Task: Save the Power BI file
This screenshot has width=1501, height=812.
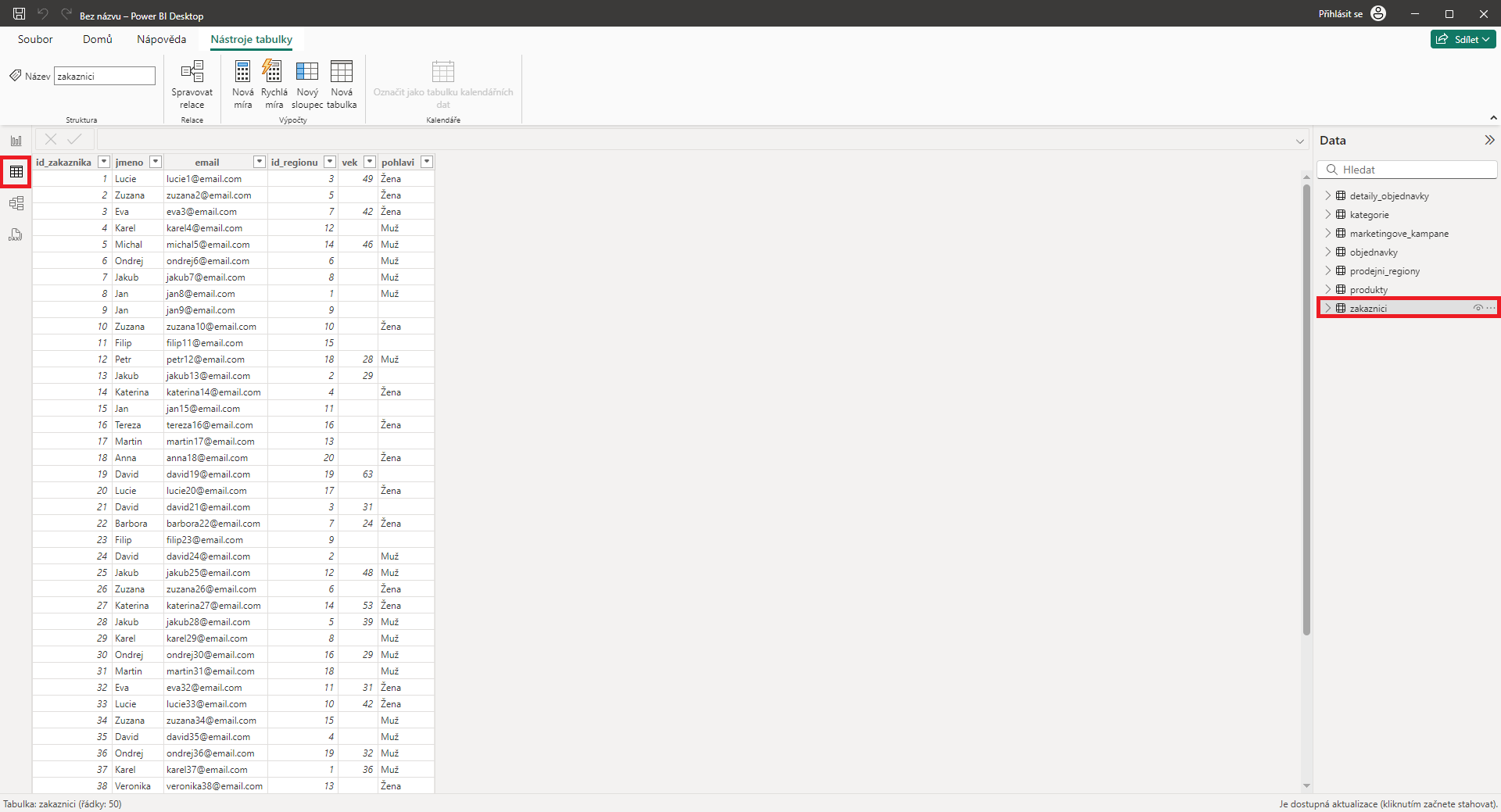Action: [x=17, y=13]
